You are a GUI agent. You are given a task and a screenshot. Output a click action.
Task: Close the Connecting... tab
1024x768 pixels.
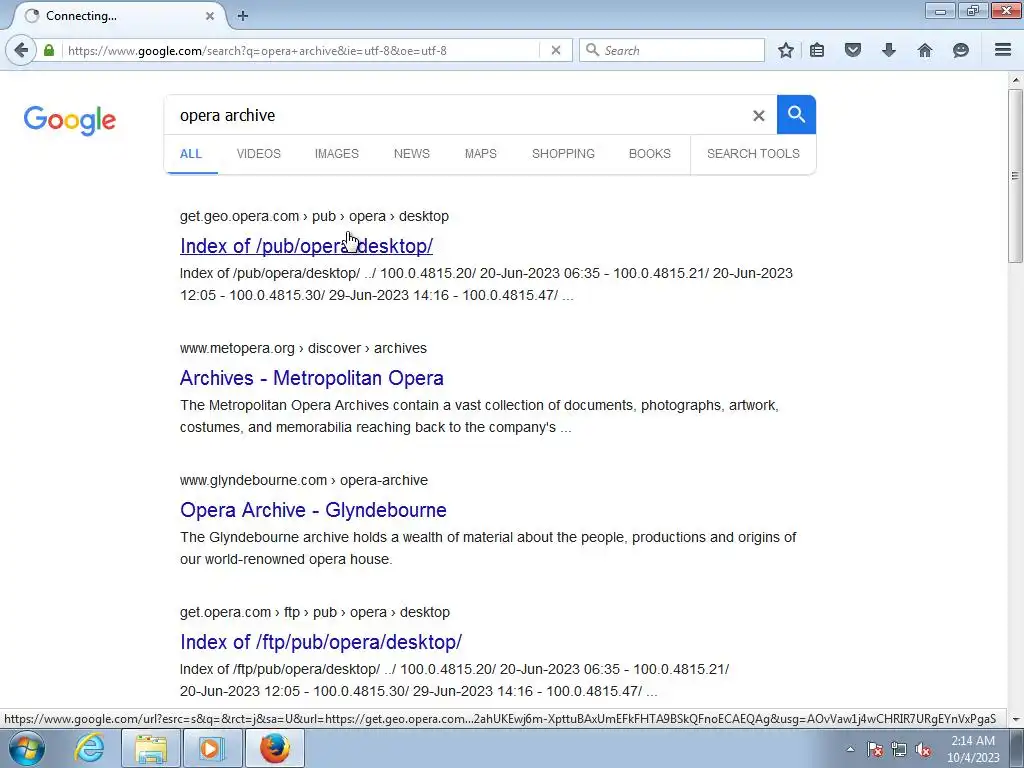[x=210, y=16]
